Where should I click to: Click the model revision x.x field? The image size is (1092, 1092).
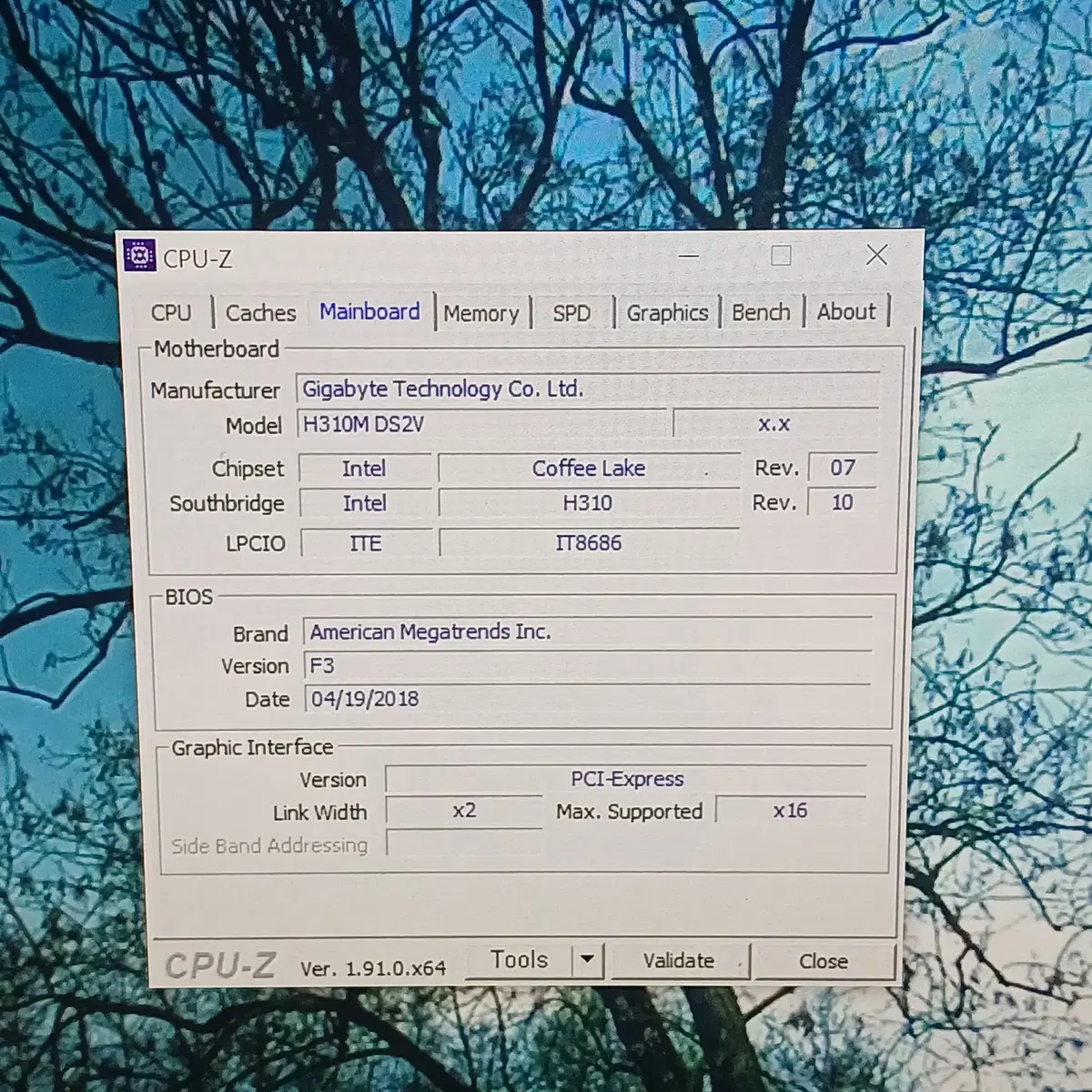pyautogui.click(x=775, y=424)
